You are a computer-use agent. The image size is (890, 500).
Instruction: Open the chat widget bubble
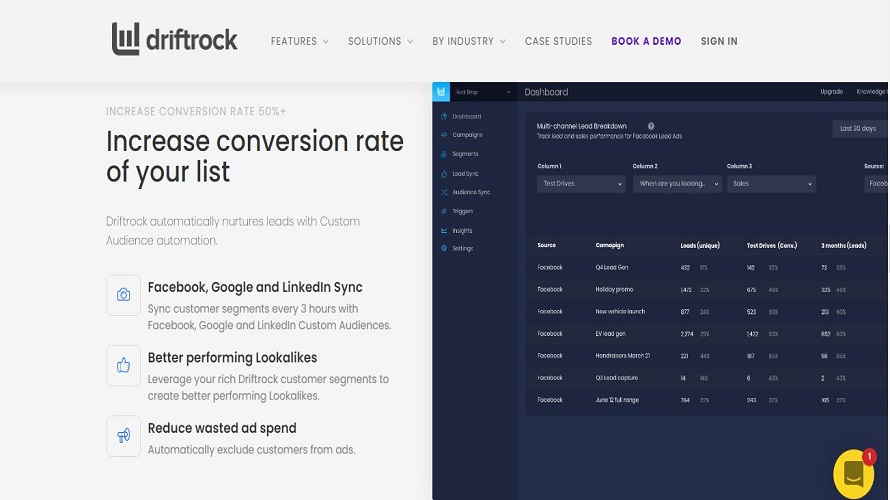[854, 474]
